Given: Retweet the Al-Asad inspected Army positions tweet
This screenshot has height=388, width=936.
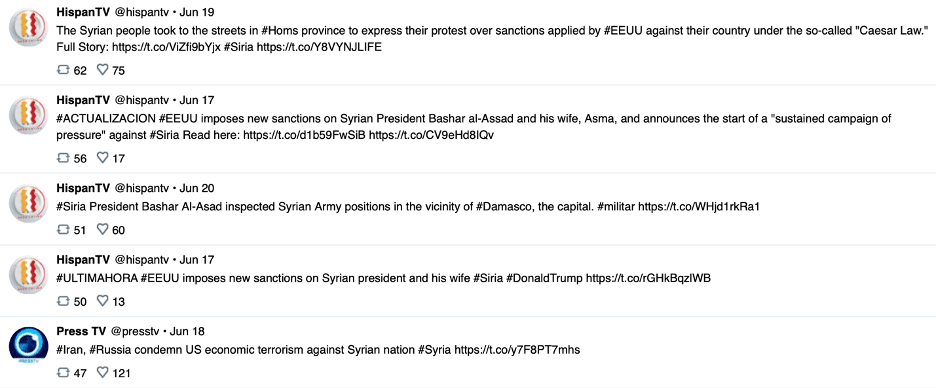Looking at the screenshot, I should coord(63,230).
